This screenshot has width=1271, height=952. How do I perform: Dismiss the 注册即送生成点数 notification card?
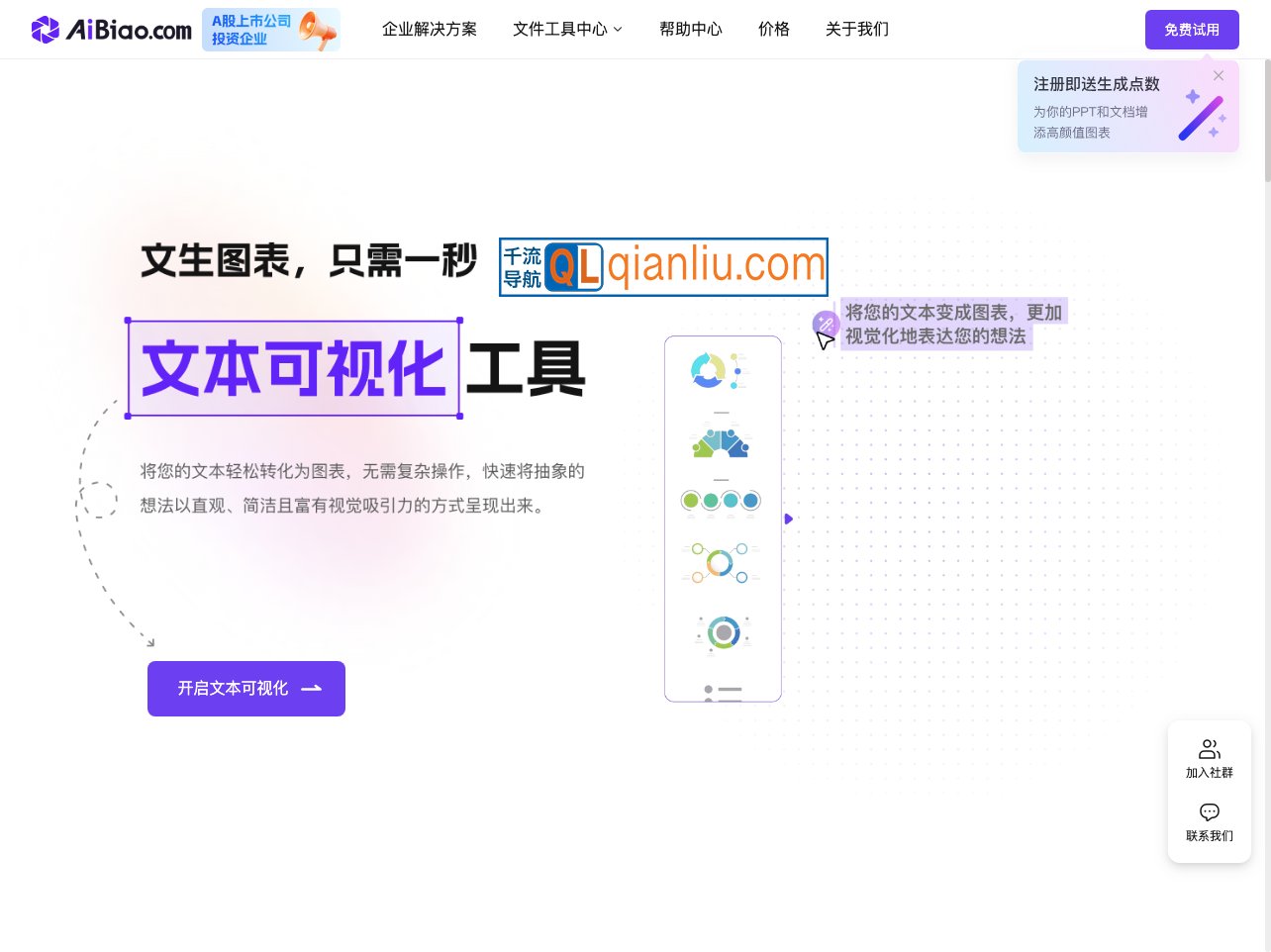pos(1219,75)
